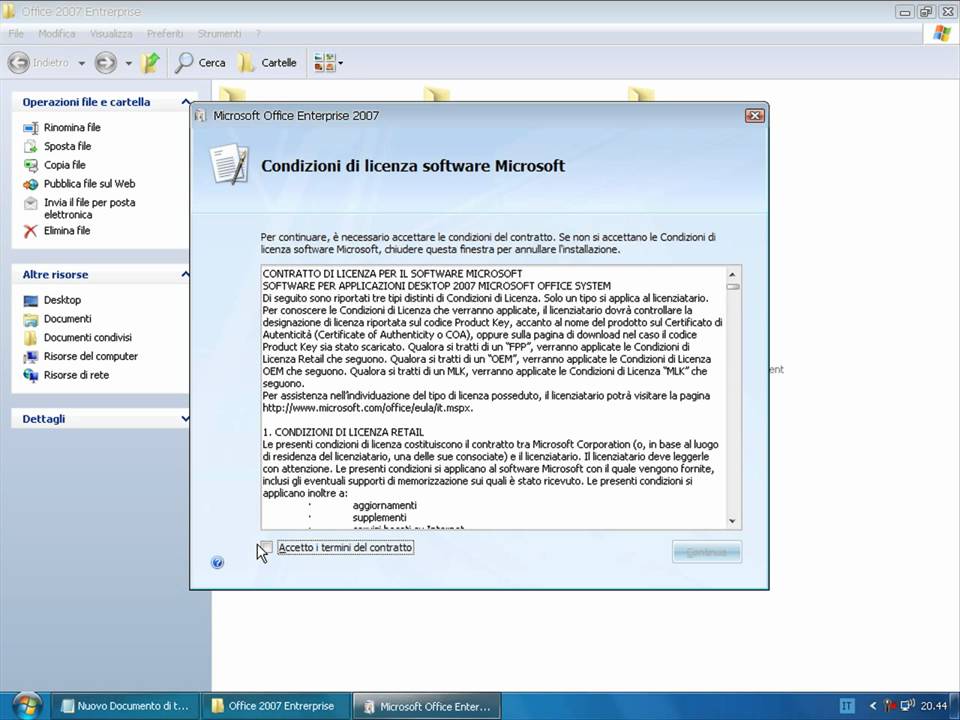Open Risorse del computer link
The height and width of the screenshot is (720, 960).
tap(91, 356)
